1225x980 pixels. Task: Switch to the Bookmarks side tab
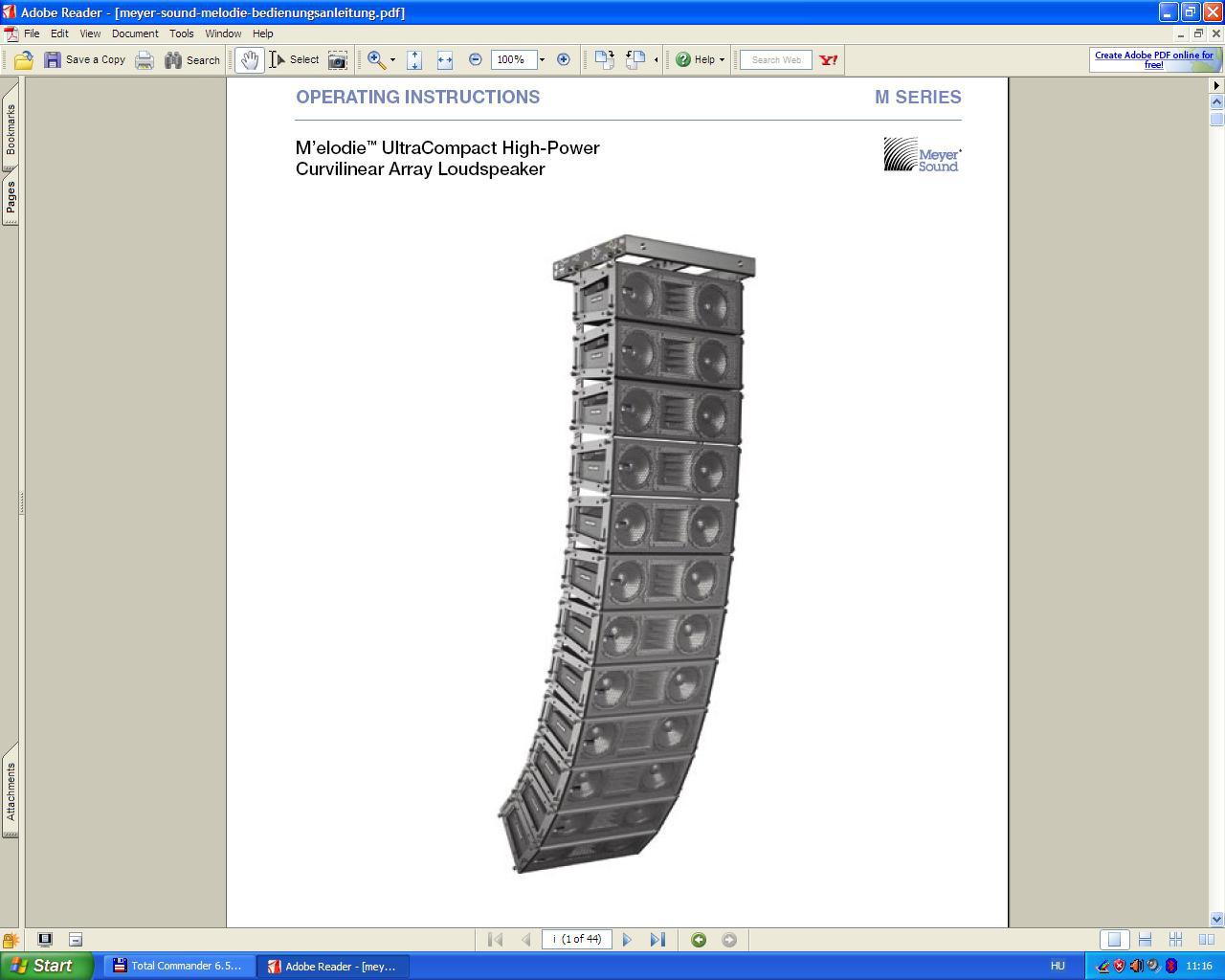[x=11, y=129]
